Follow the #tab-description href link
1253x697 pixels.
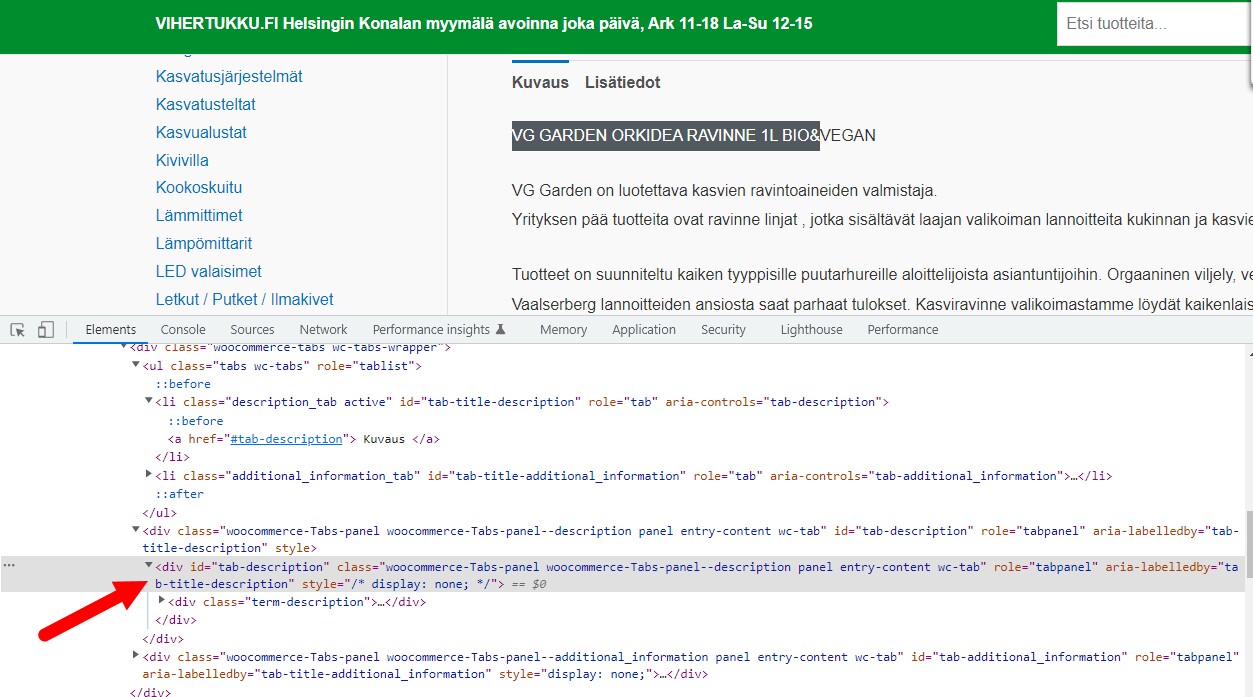[x=286, y=439]
